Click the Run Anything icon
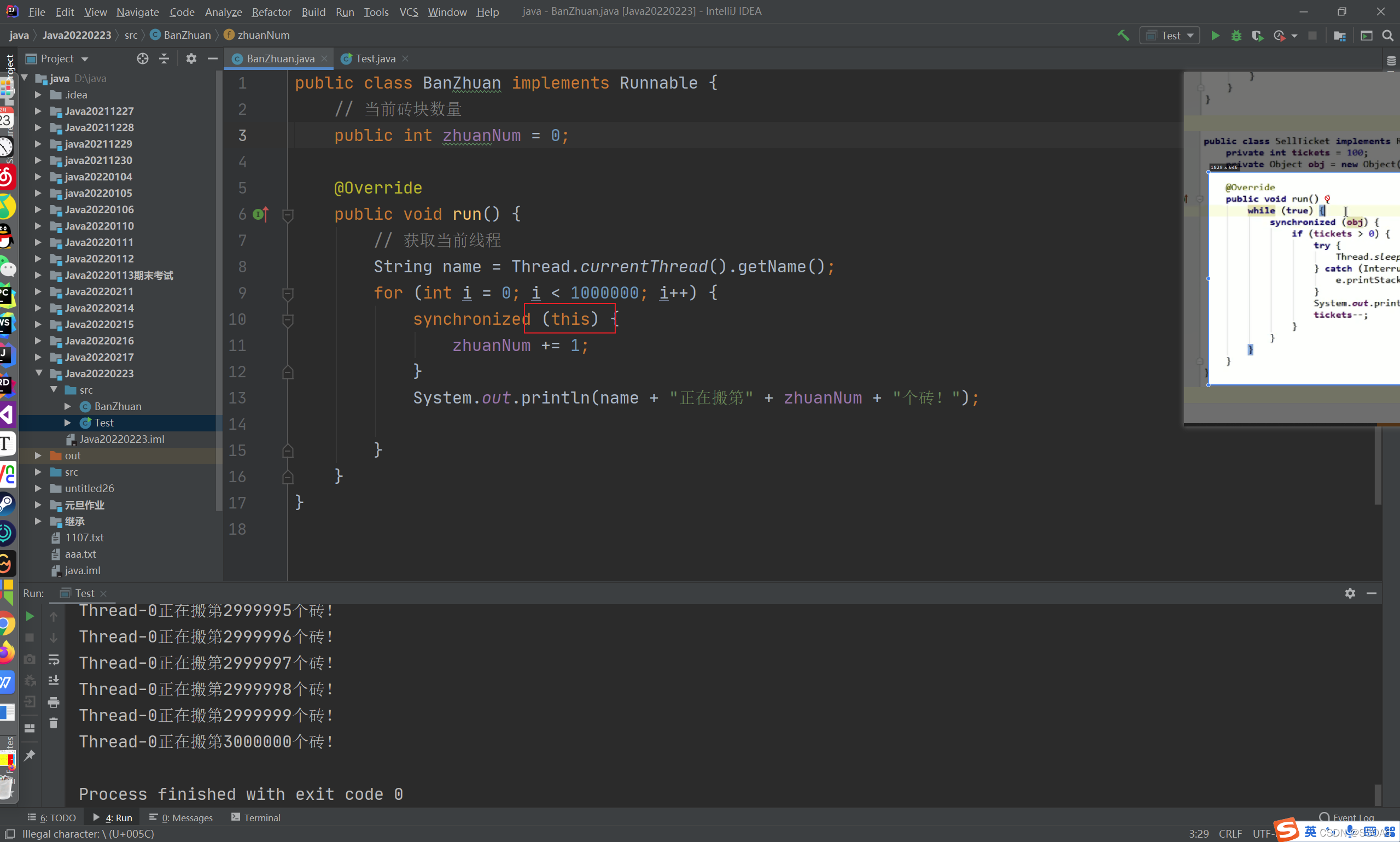Image resolution: width=1400 pixels, height=842 pixels. pos(1367,35)
